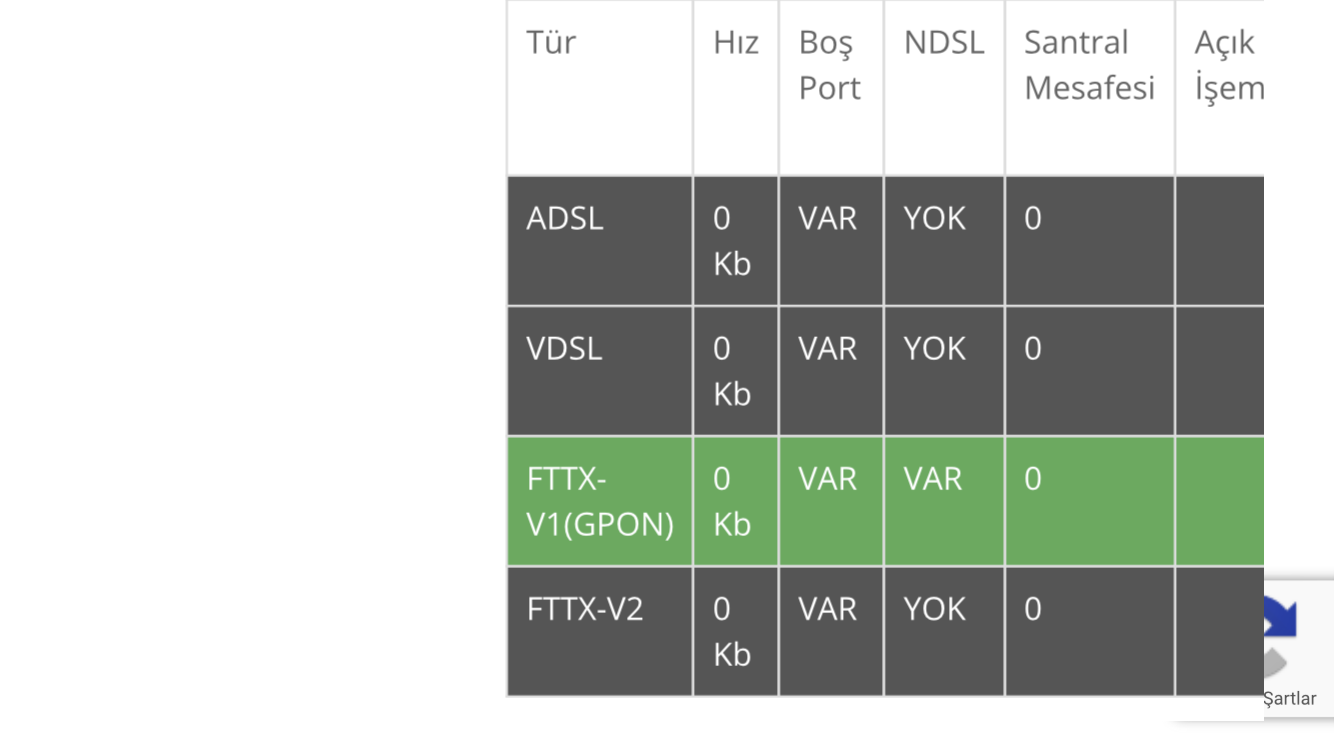Click the FTTX-V2 Boş Port VAR cell
This screenshot has width=1334, height=750.
click(827, 609)
